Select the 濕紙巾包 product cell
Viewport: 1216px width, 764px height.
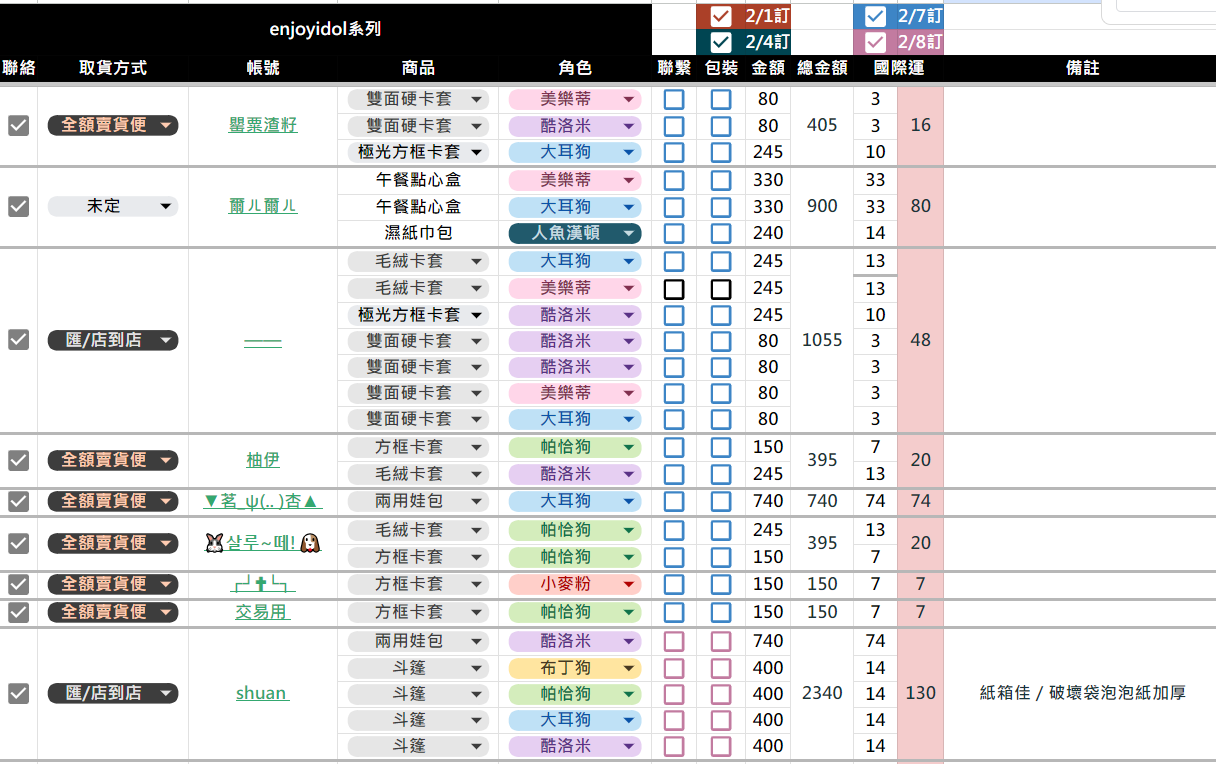[x=418, y=233]
